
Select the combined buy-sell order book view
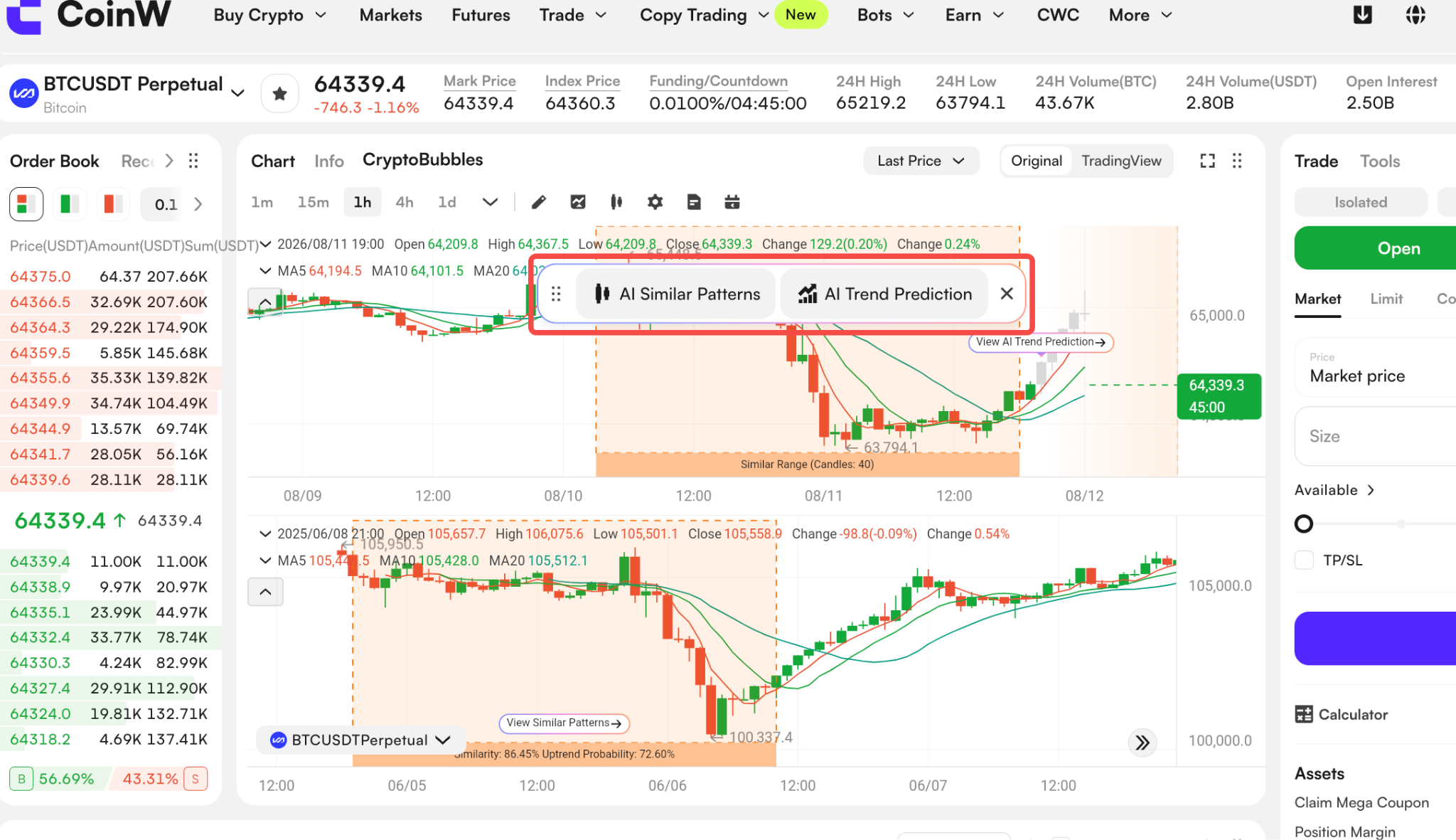click(x=26, y=204)
